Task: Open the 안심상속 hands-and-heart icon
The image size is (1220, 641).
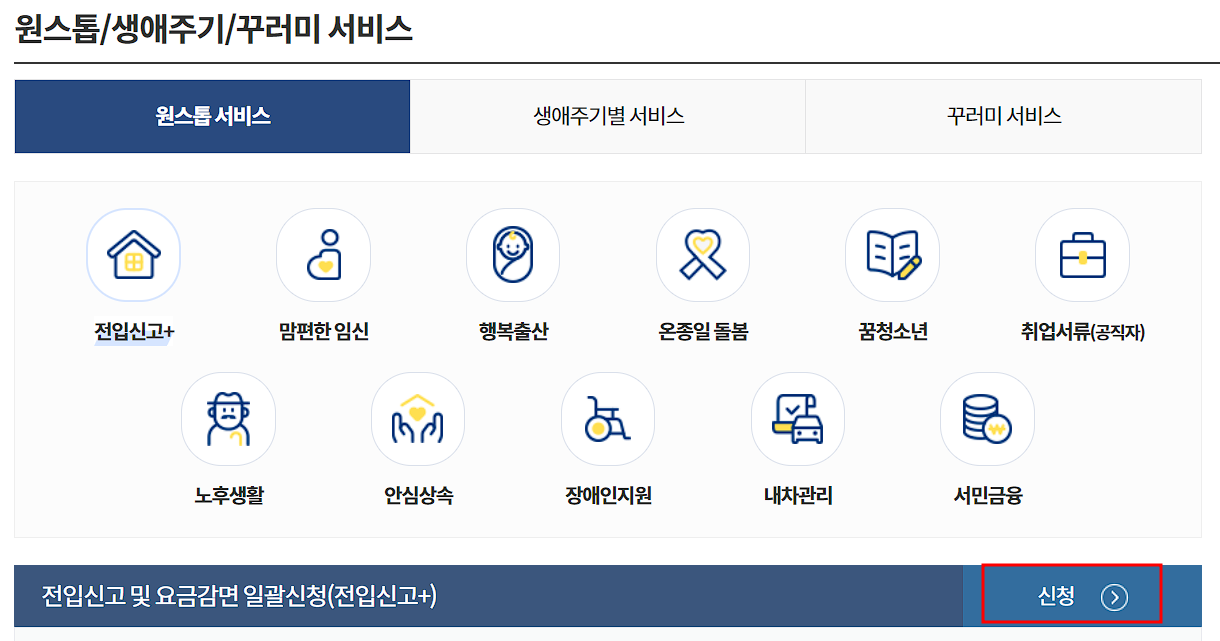Action: (418, 418)
